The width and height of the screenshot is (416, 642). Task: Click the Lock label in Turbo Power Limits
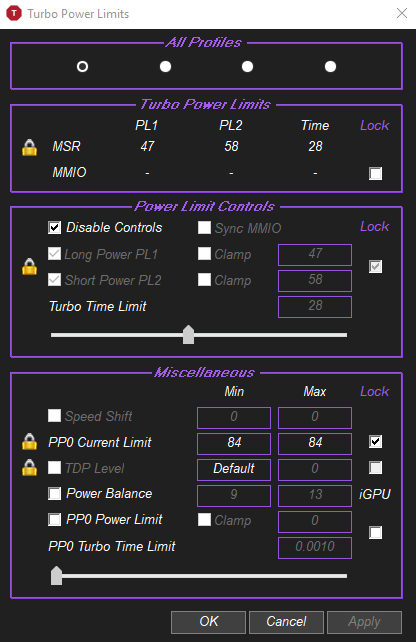(374, 125)
